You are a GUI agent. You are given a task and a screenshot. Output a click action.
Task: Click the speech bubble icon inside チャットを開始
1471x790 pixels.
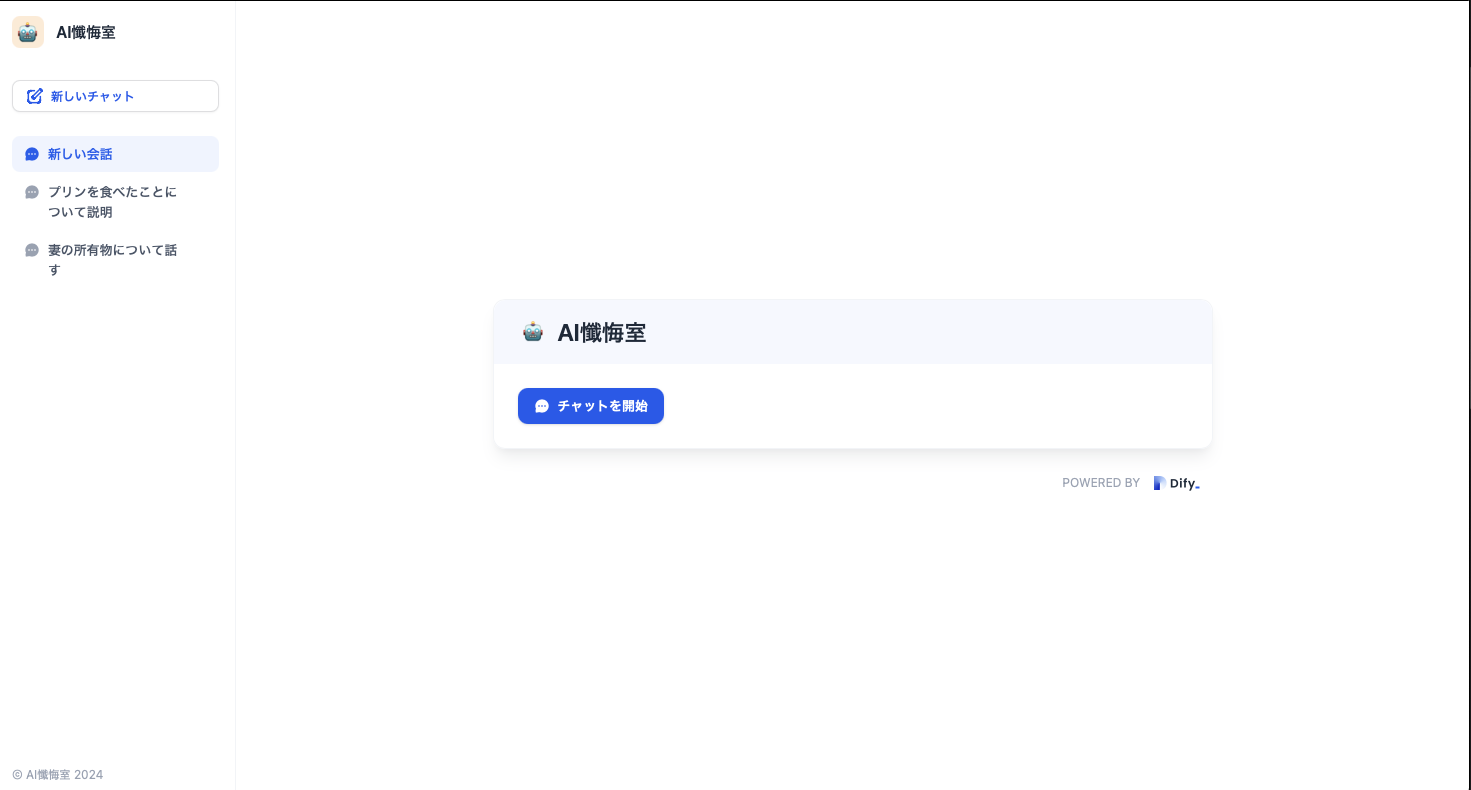pos(542,406)
